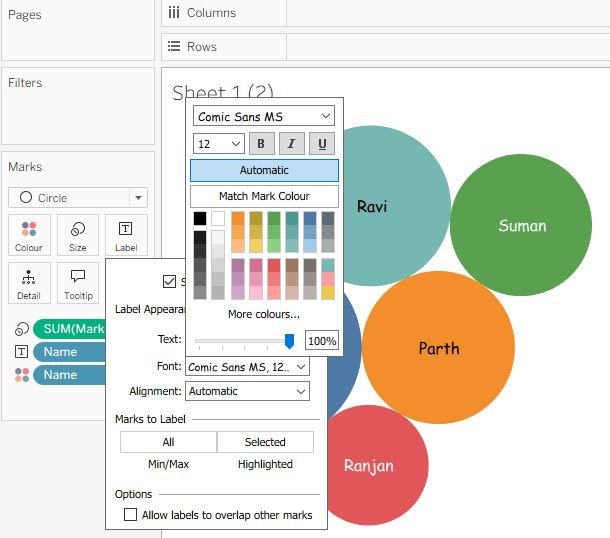Toggle underline font style

coord(322,144)
